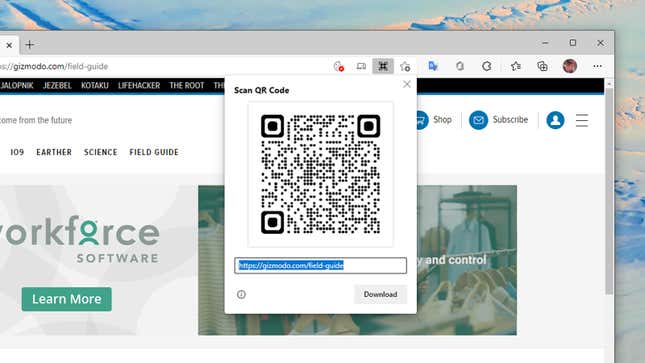645x363 pixels.
Task: Open the Jezebel network link
Action: click(x=57, y=86)
